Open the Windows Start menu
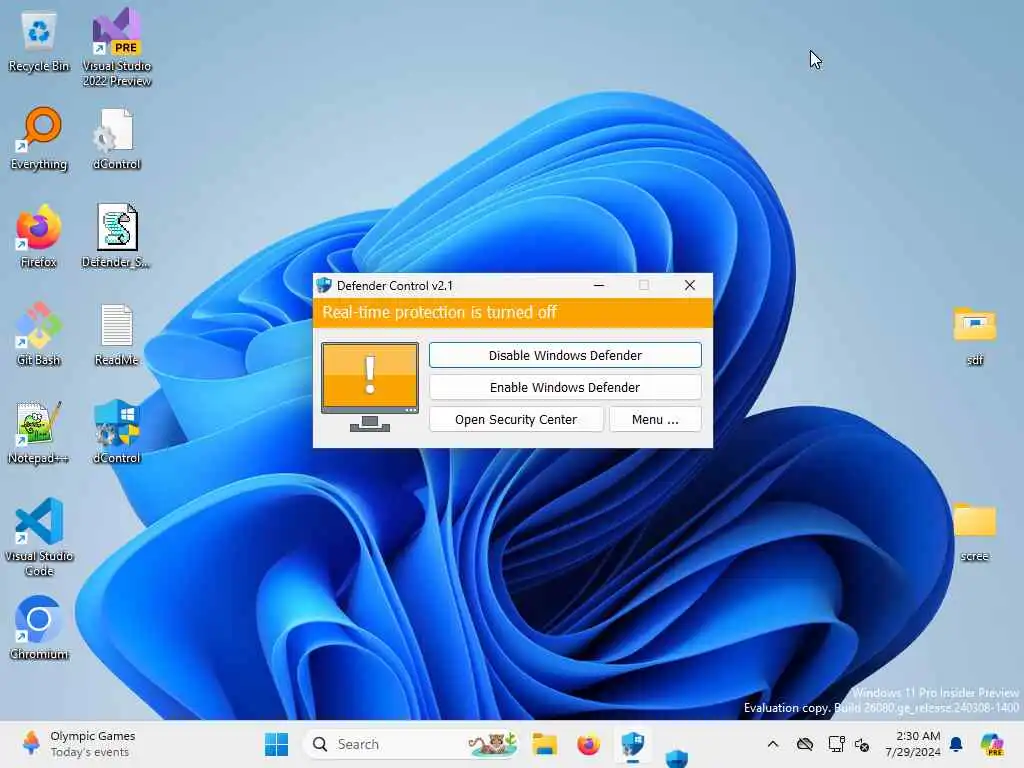The width and height of the screenshot is (1024, 768). [x=276, y=744]
